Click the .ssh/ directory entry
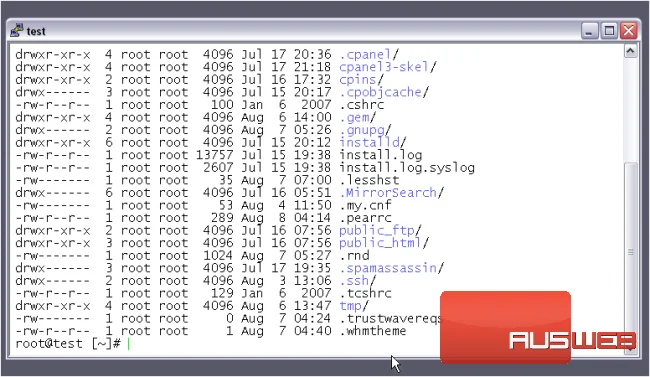 (358, 281)
